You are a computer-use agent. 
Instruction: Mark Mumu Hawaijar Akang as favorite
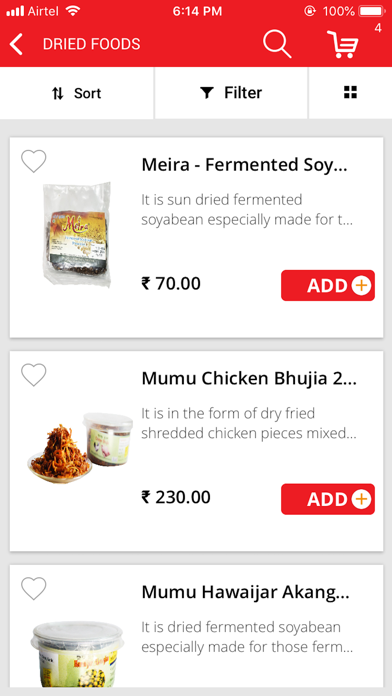[34, 589]
